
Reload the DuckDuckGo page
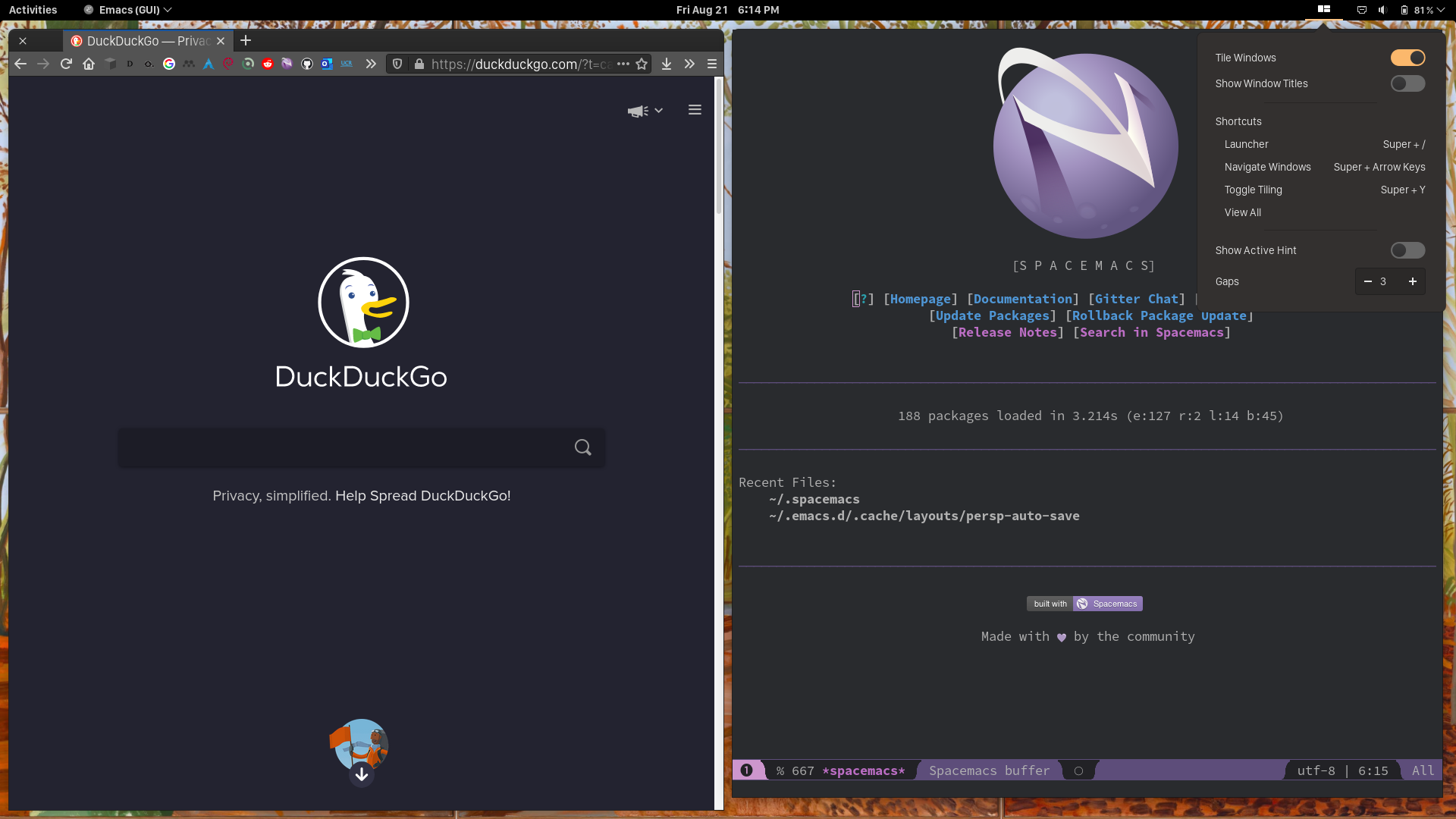pyautogui.click(x=66, y=64)
